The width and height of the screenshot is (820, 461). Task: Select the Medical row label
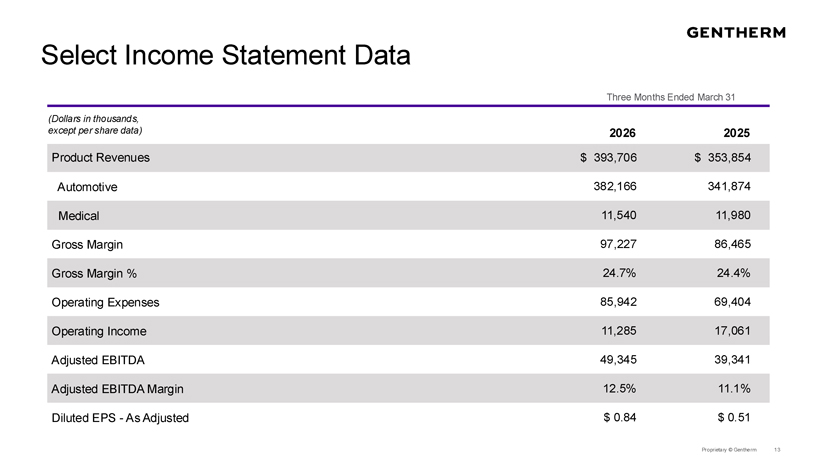78,215
